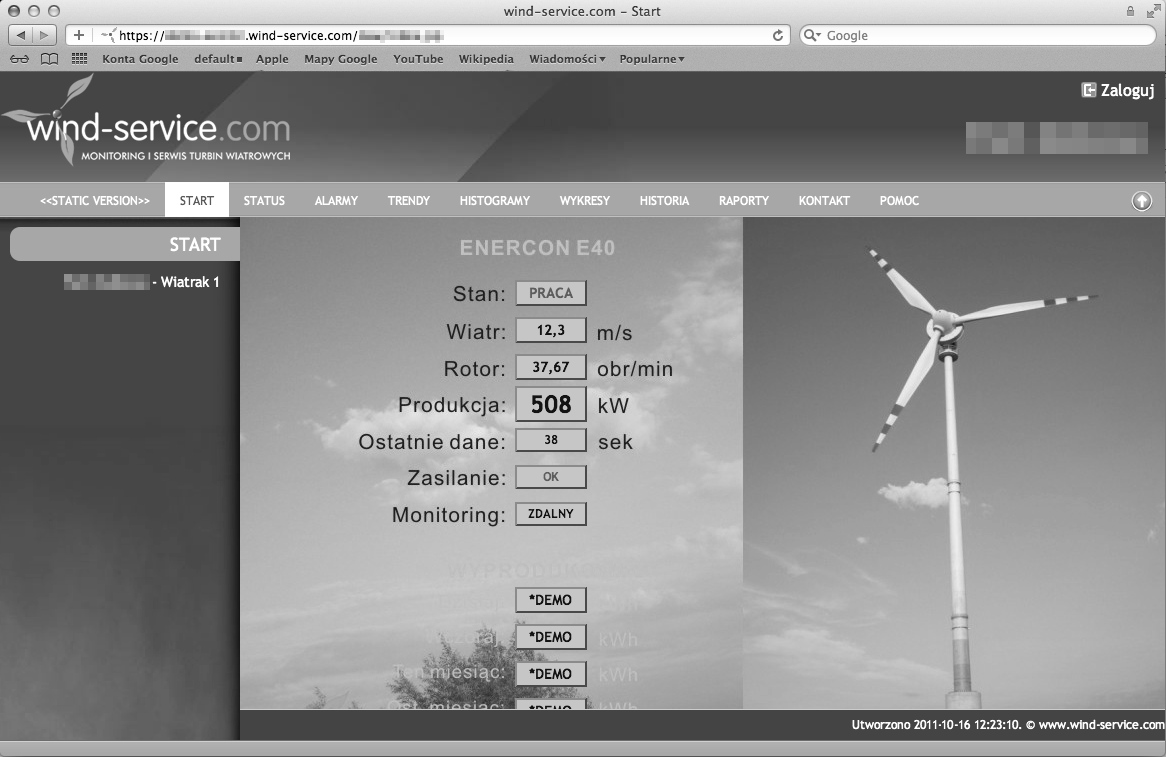Reload the page with the refresh icon
The width and height of the screenshot is (1166, 757).
[778, 35]
